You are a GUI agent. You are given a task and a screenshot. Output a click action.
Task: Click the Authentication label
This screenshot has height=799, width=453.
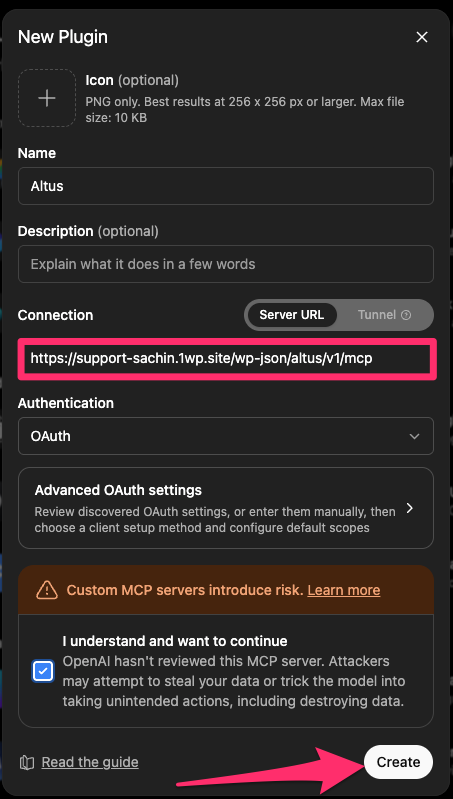pos(66,403)
